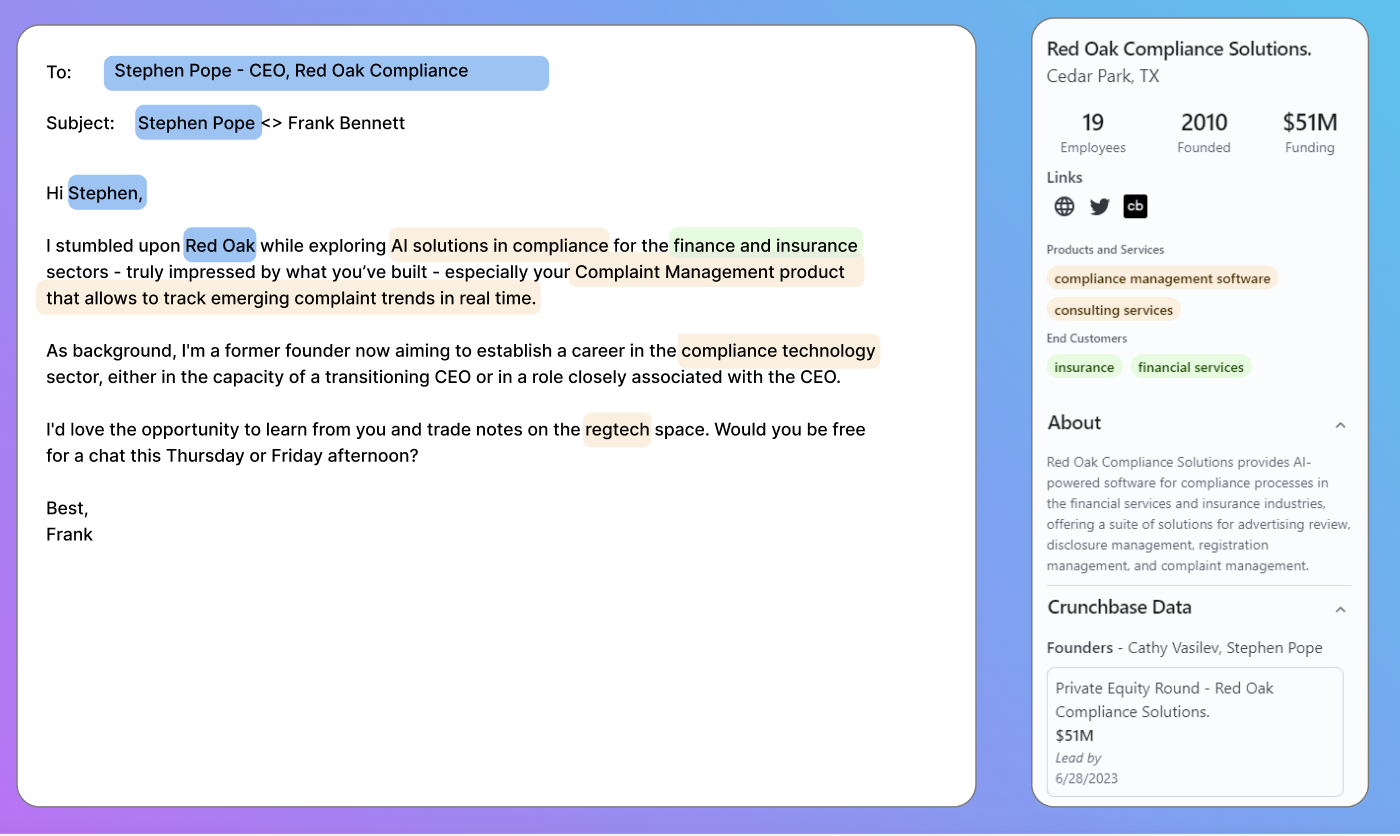Click 'Frank Bennett' in the subject line
The width and height of the screenshot is (1400, 836).
346,123
